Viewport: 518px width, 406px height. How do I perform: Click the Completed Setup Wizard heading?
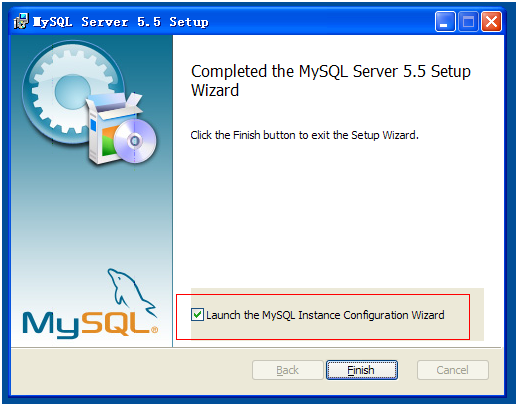point(331,81)
